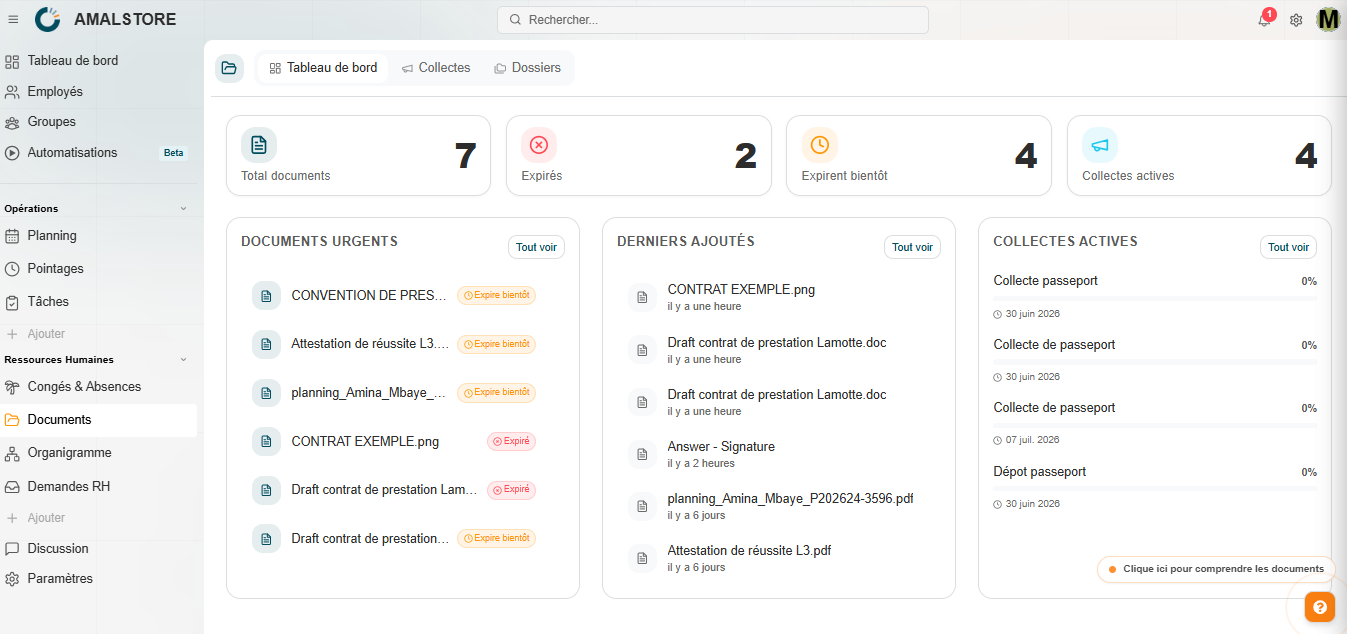1347x634 pixels.
Task: Click Tout voir in Documents urgents
Action: [536, 247]
